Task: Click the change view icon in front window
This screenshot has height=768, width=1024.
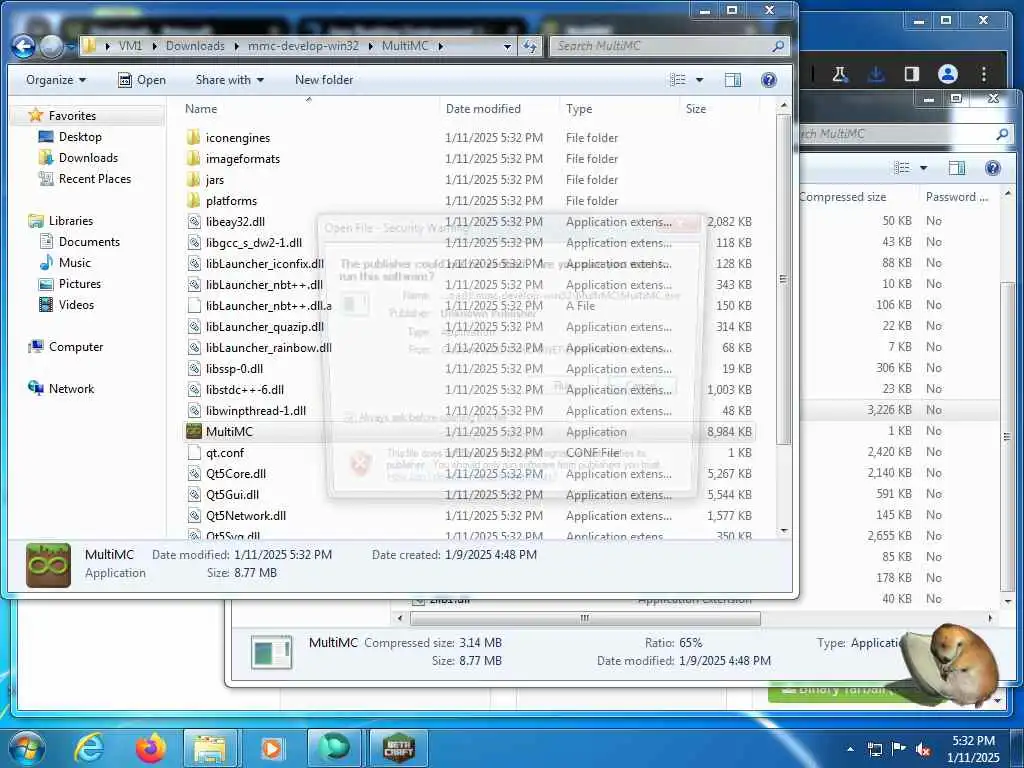Action: click(678, 80)
